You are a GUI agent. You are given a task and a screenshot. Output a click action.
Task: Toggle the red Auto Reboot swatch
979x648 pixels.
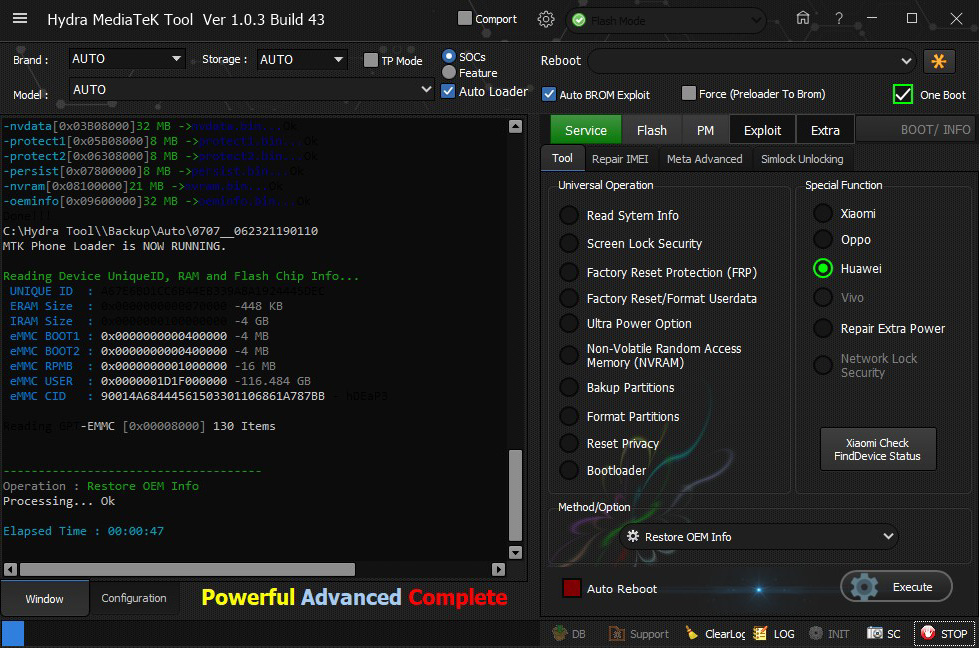571,588
